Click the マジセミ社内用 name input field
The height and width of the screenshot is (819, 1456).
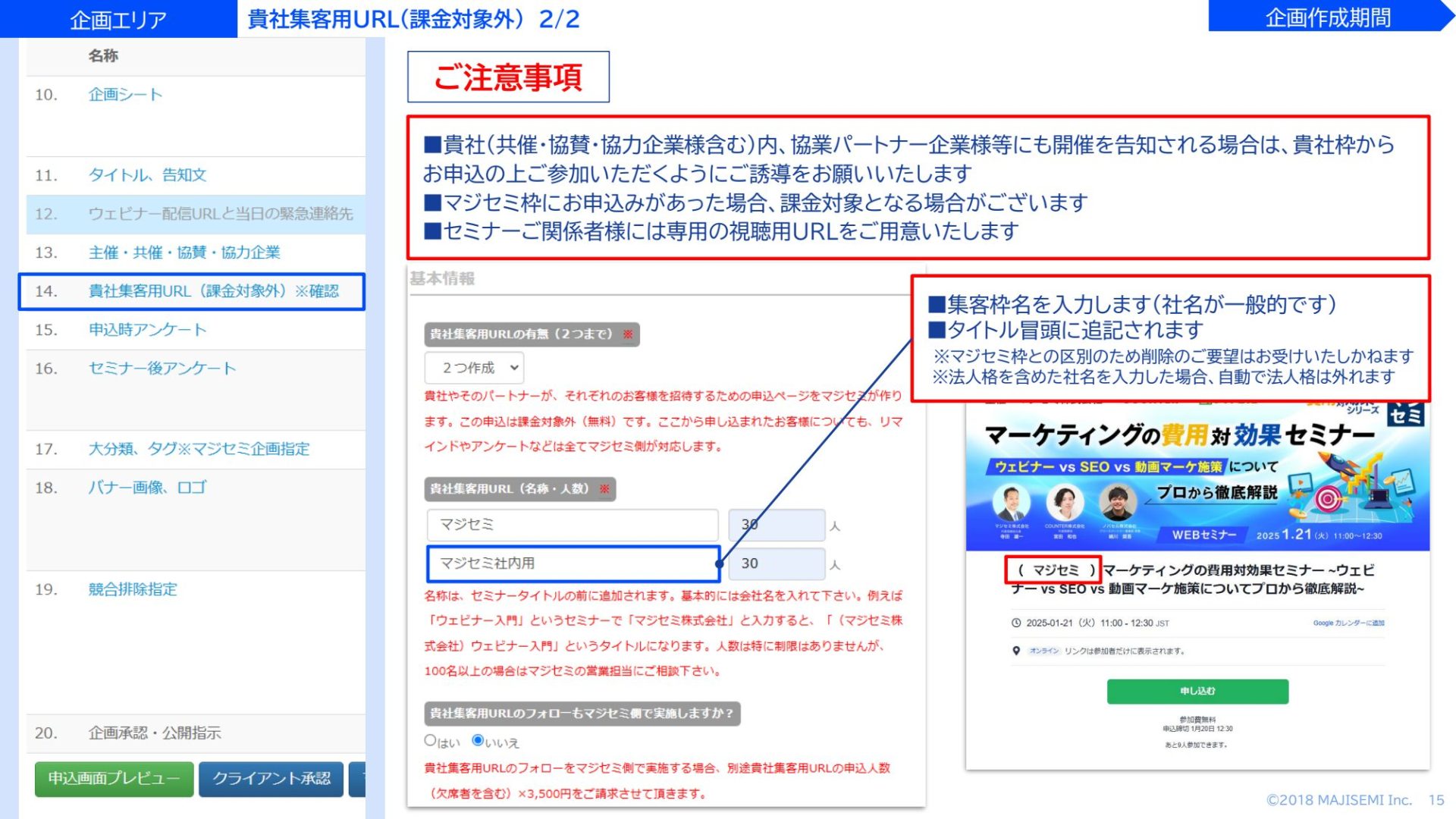[x=572, y=563]
